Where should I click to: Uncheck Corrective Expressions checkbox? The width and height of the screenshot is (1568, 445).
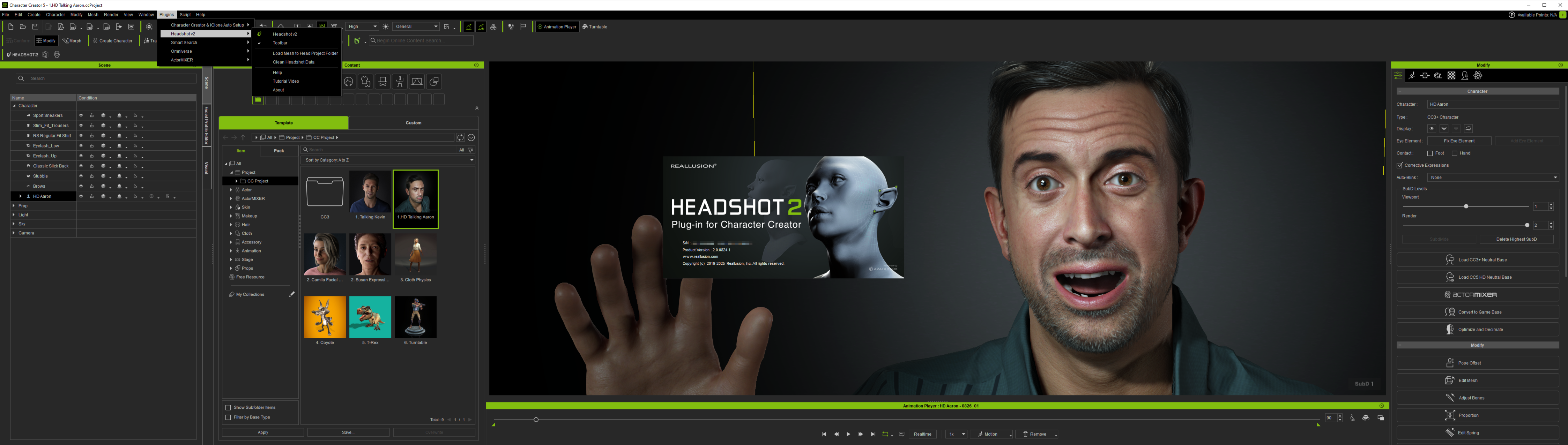1399,165
